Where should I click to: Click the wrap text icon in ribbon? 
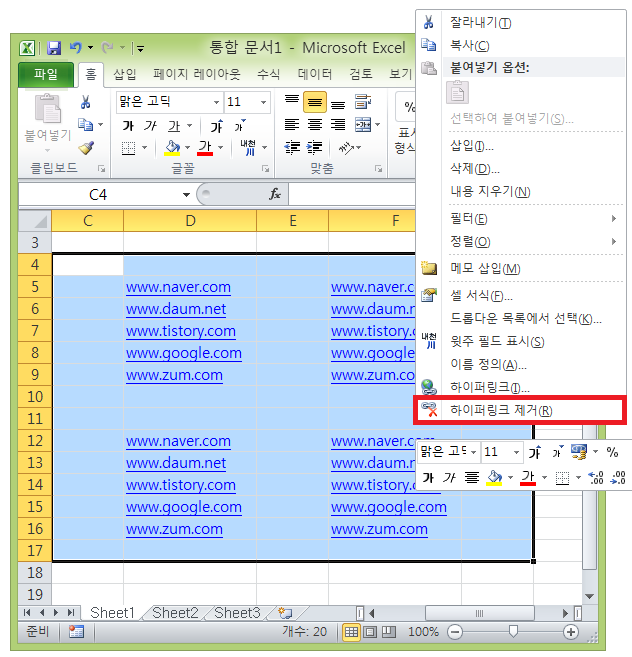(x=363, y=102)
